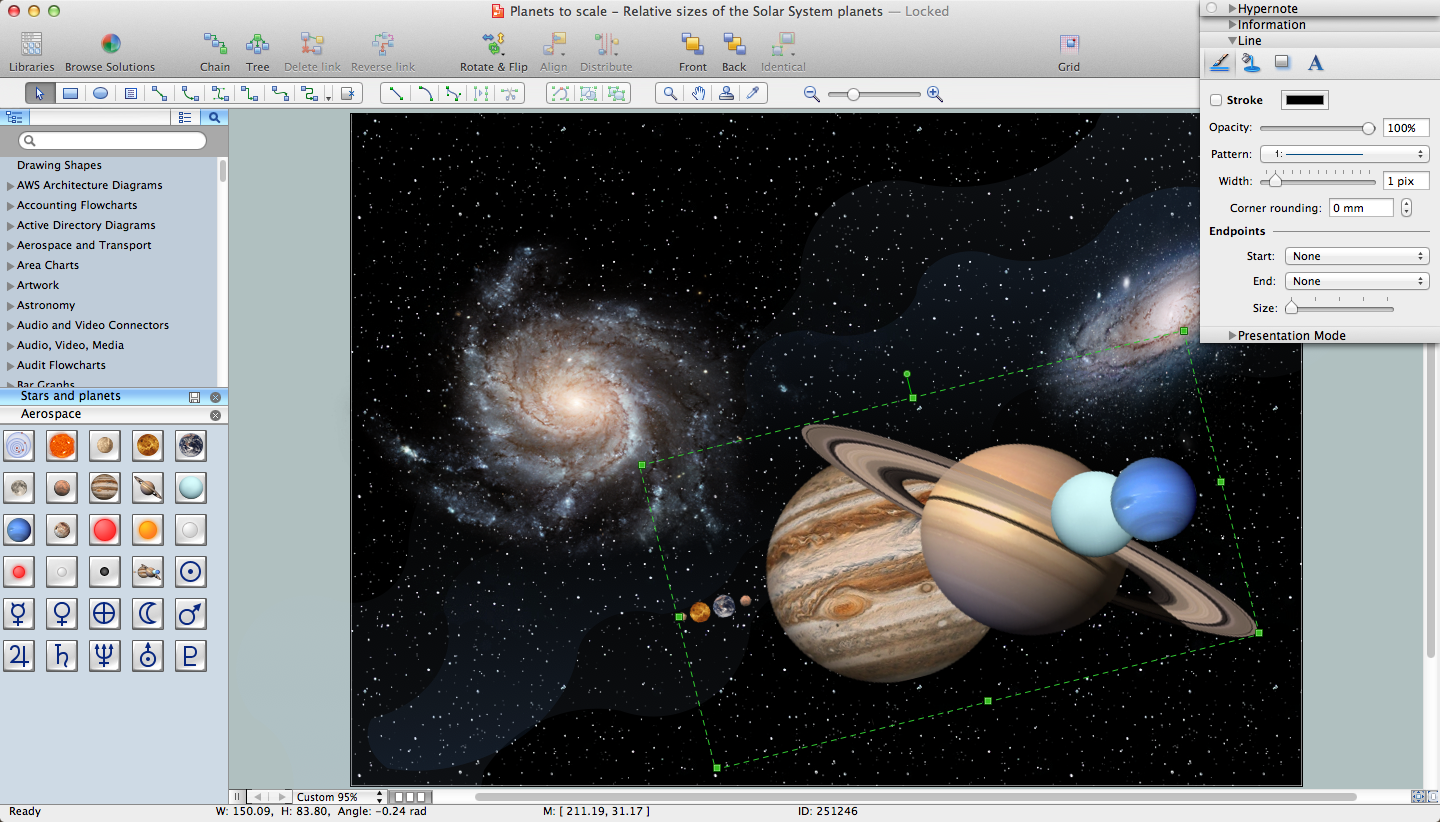Switch to the text format tab
The width and height of the screenshot is (1440, 822).
(x=1316, y=63)
